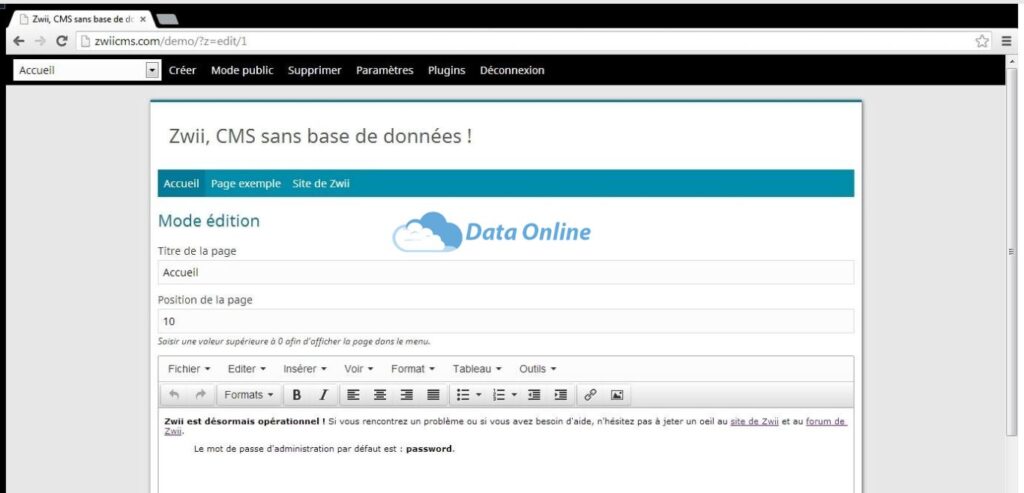Close the Zwii browser tab
The width and height of the screenshot is (1024, 493).
(143, 20)
